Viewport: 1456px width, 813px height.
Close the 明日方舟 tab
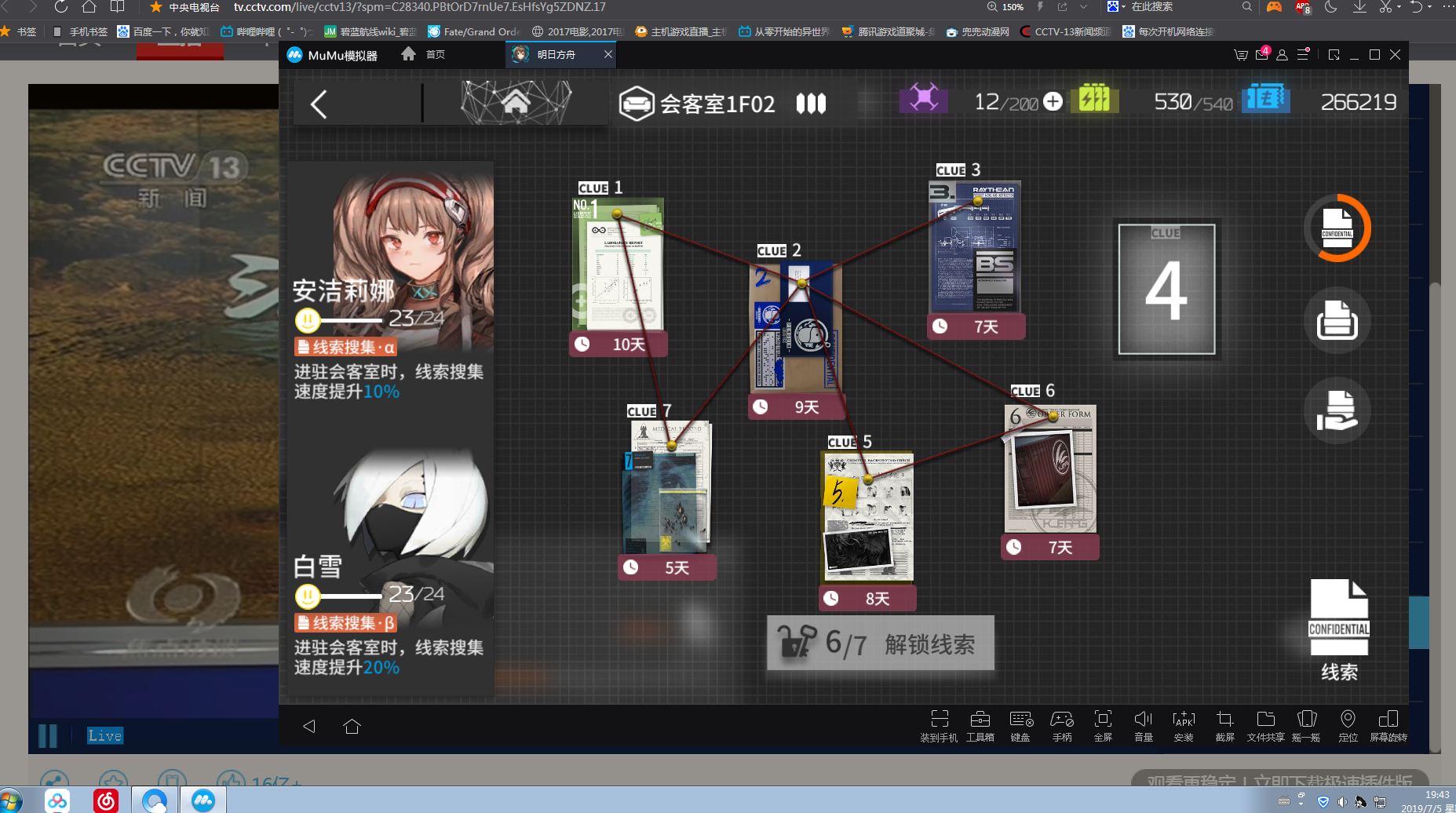tap(608, 54)
